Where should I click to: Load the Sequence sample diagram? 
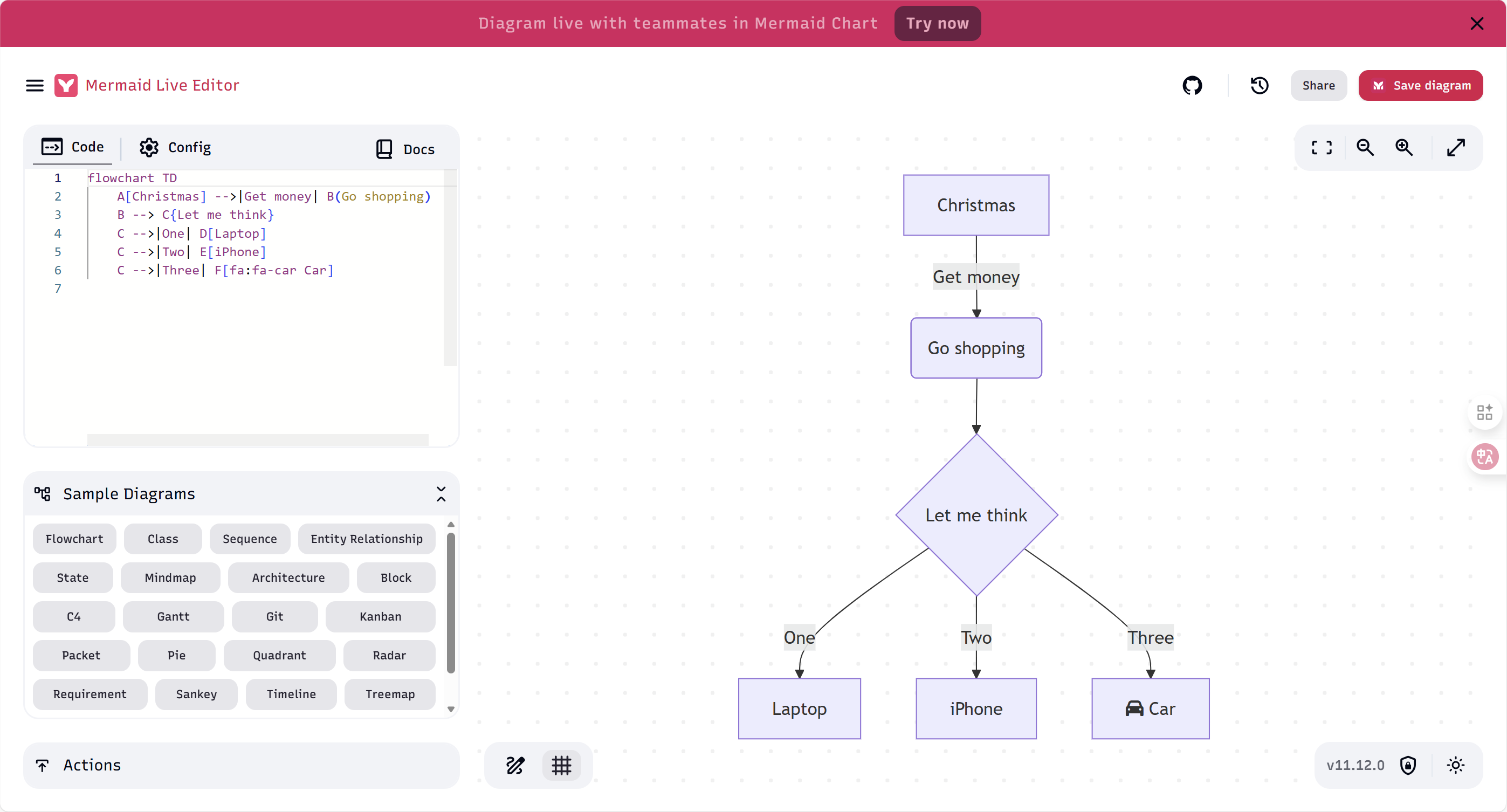click(250, 538)
